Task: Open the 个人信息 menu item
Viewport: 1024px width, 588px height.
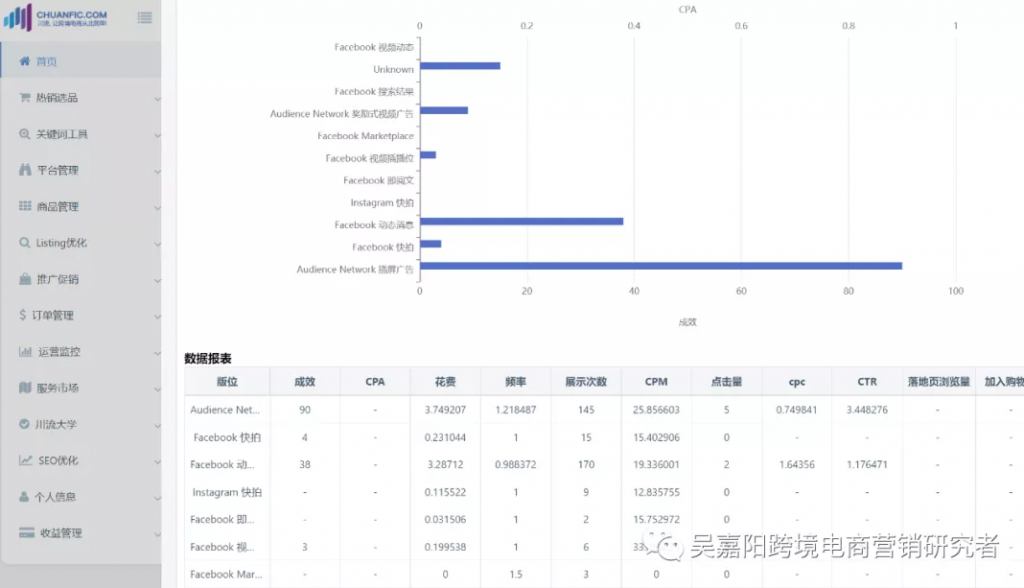Action: tap(81, 497)
